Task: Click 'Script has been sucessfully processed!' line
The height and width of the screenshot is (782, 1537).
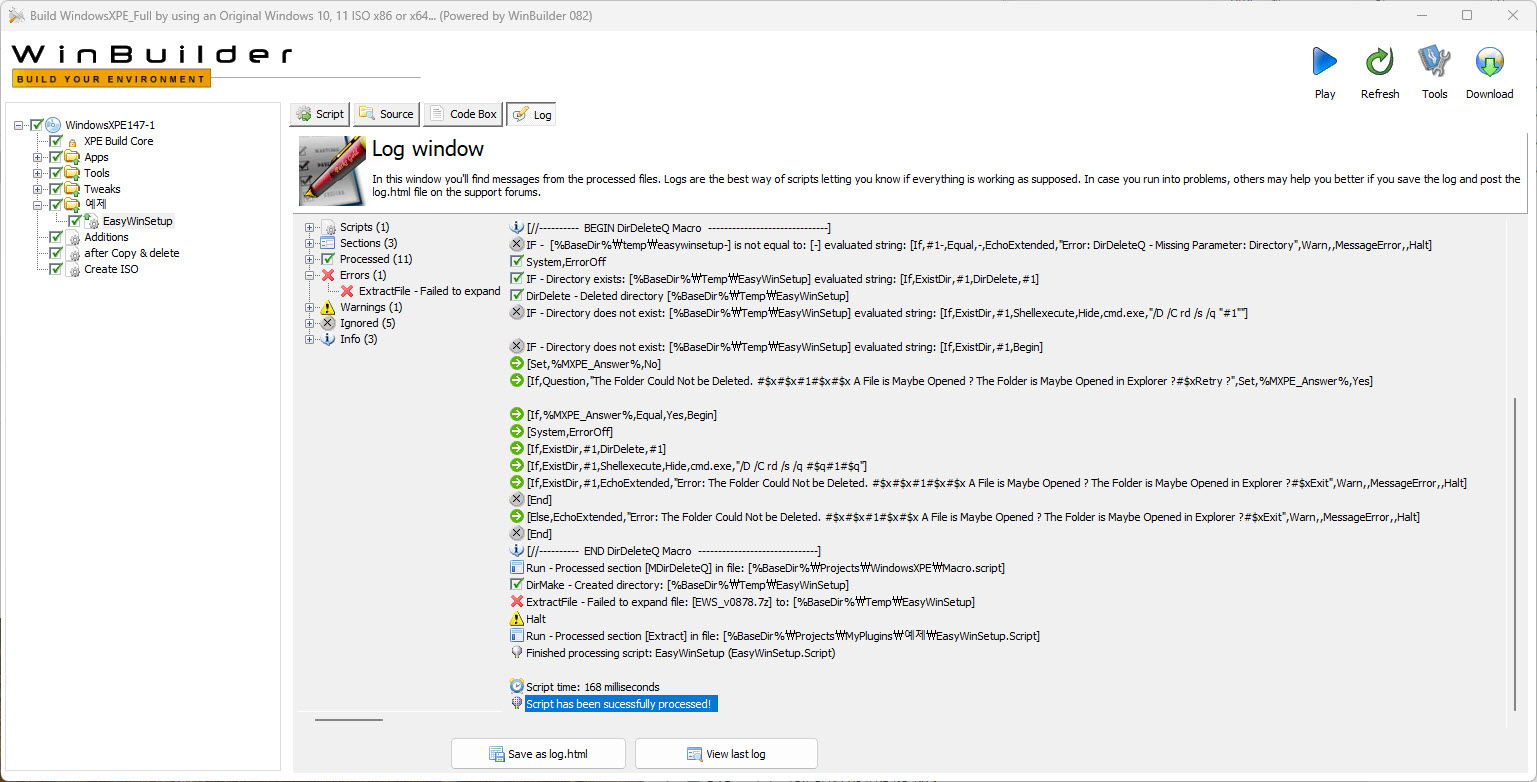Action: pos(619,704)
